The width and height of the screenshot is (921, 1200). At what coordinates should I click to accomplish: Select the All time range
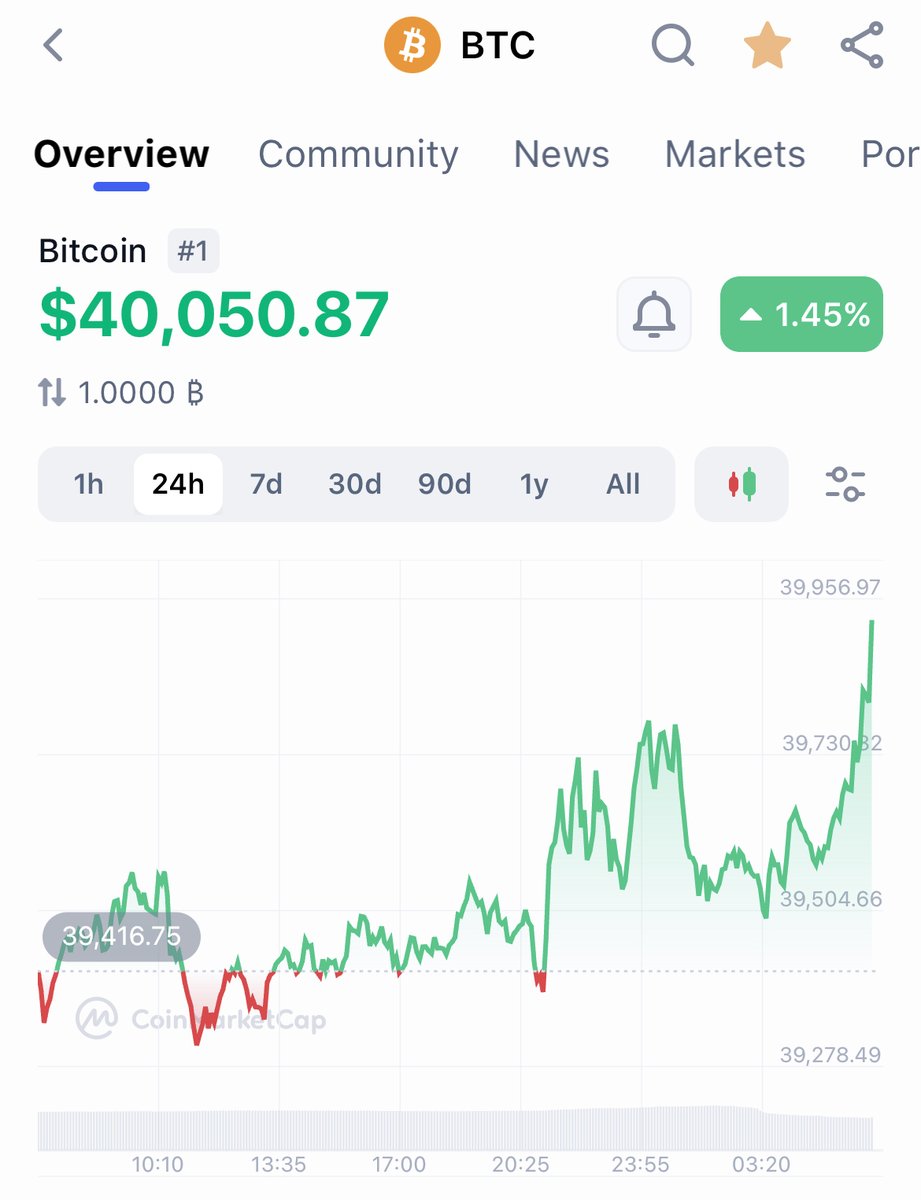tap(623, 484)
